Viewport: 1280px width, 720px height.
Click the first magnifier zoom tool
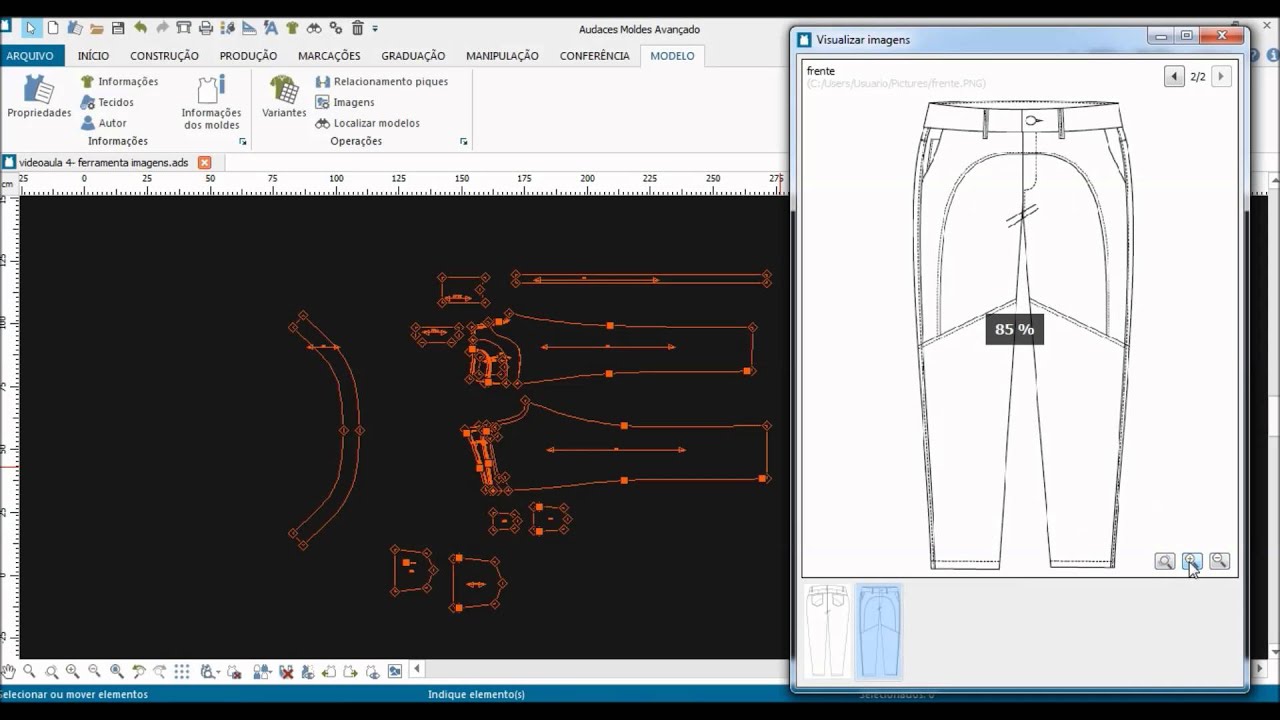[x=29, y=671]
